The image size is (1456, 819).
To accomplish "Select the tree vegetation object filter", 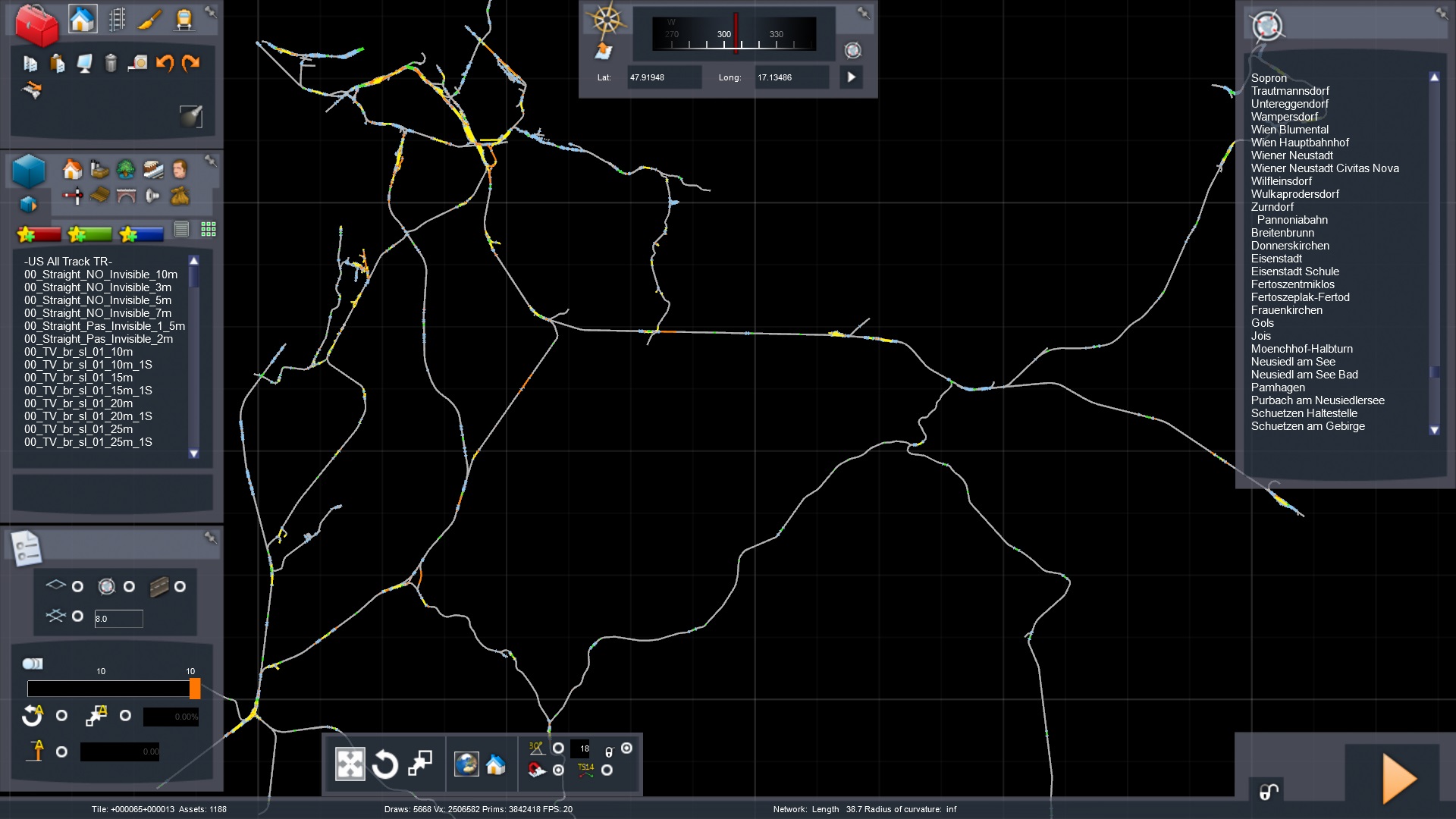I will coord(126,169).
